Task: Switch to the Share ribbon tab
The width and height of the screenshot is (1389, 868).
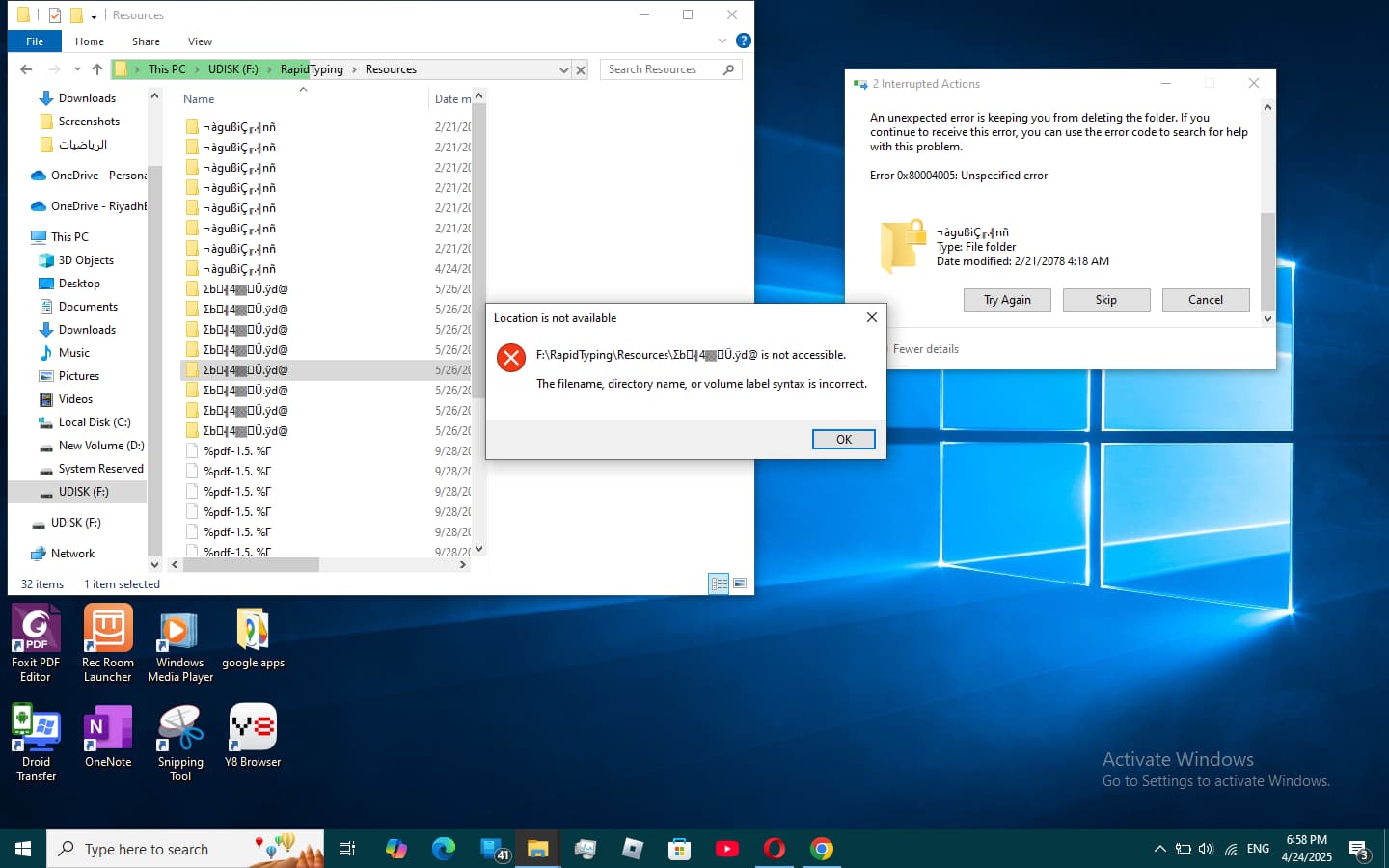Action: [x=147, y=41]
